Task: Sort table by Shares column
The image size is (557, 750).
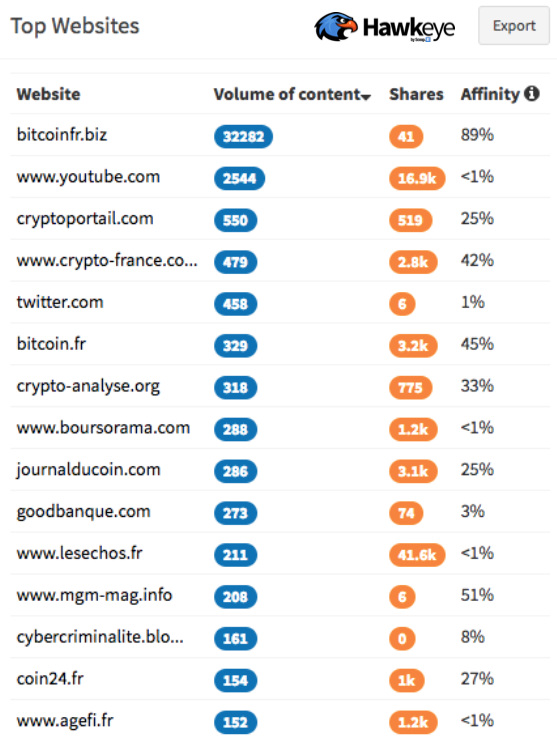Action: point(416,94)
